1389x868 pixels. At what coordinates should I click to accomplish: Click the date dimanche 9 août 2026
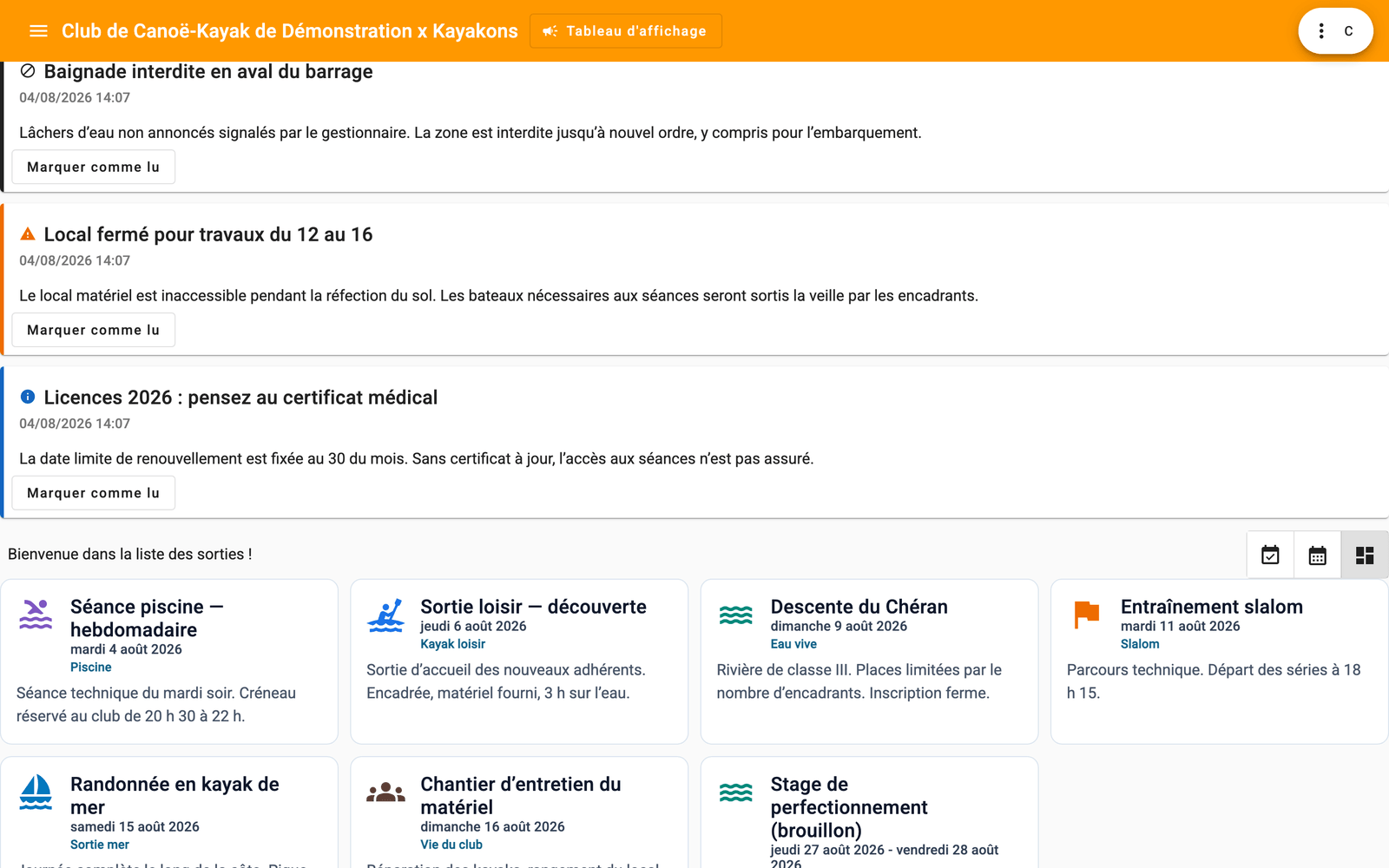[x=839, y=626]
